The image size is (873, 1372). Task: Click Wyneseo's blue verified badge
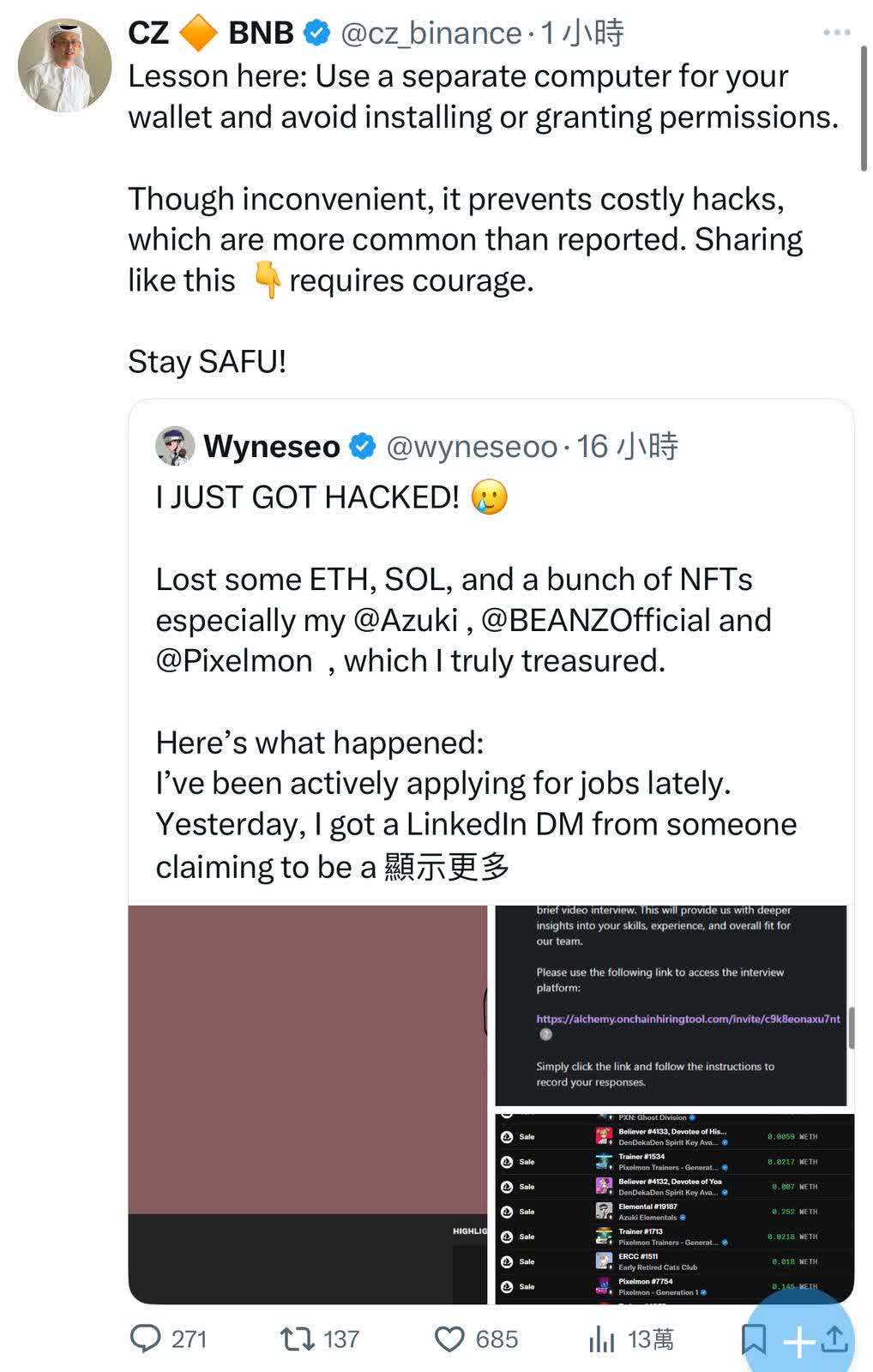pyautogui.click(x=363, y=446)
